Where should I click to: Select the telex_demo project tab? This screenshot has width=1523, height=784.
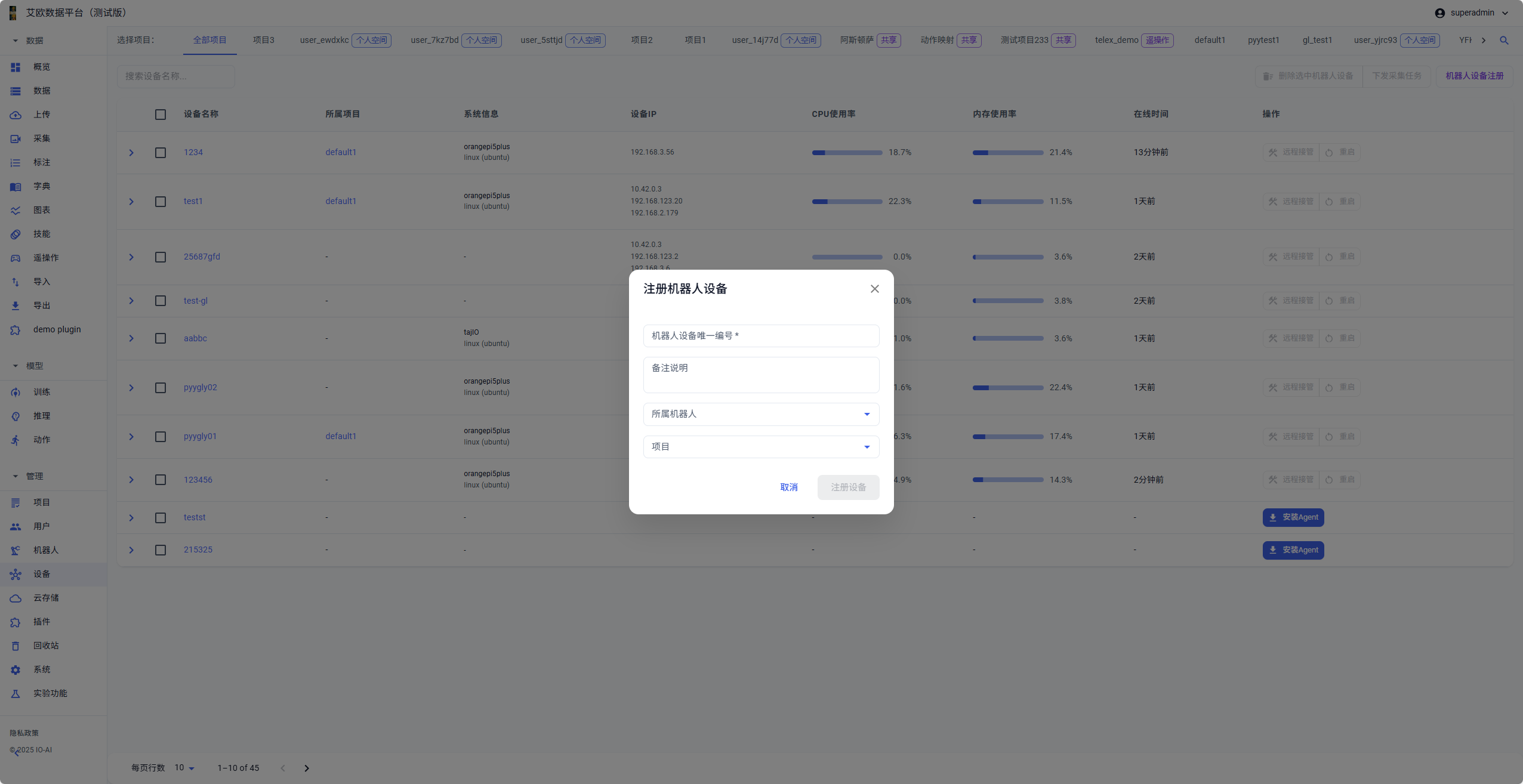[x=1116, y=41]
